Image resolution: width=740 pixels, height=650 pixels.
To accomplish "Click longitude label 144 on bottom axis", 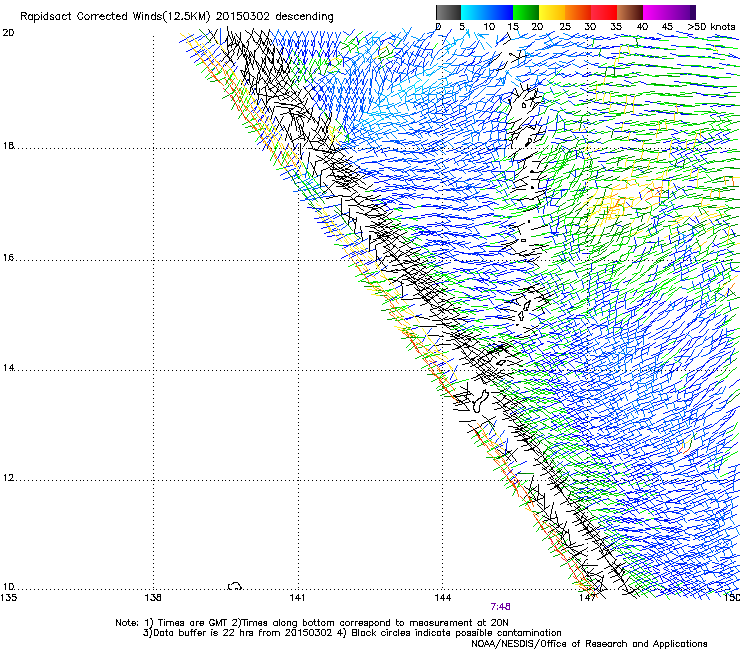I will pos(442,598).
